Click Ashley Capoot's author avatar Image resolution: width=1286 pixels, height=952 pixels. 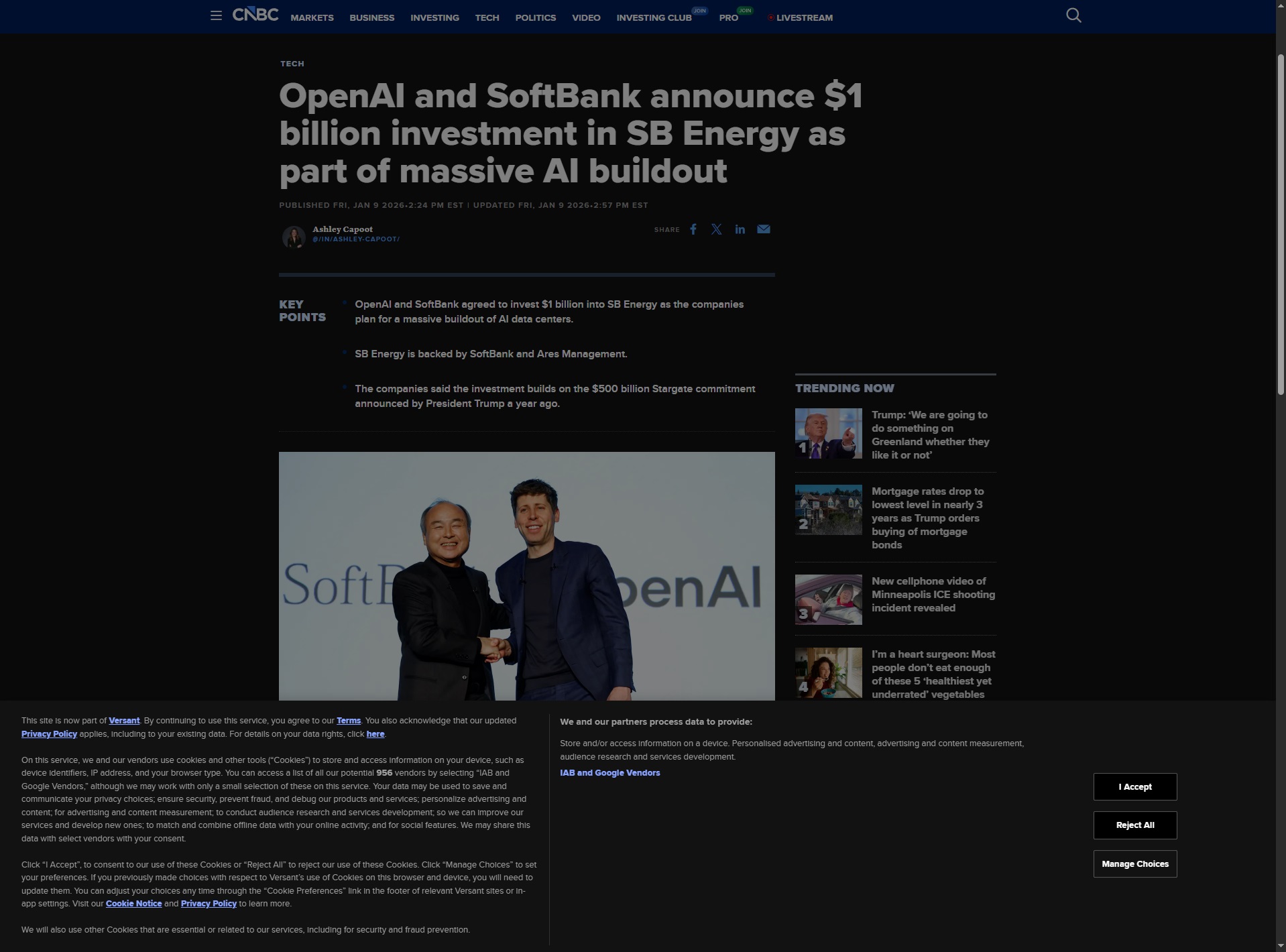[294, 237]
